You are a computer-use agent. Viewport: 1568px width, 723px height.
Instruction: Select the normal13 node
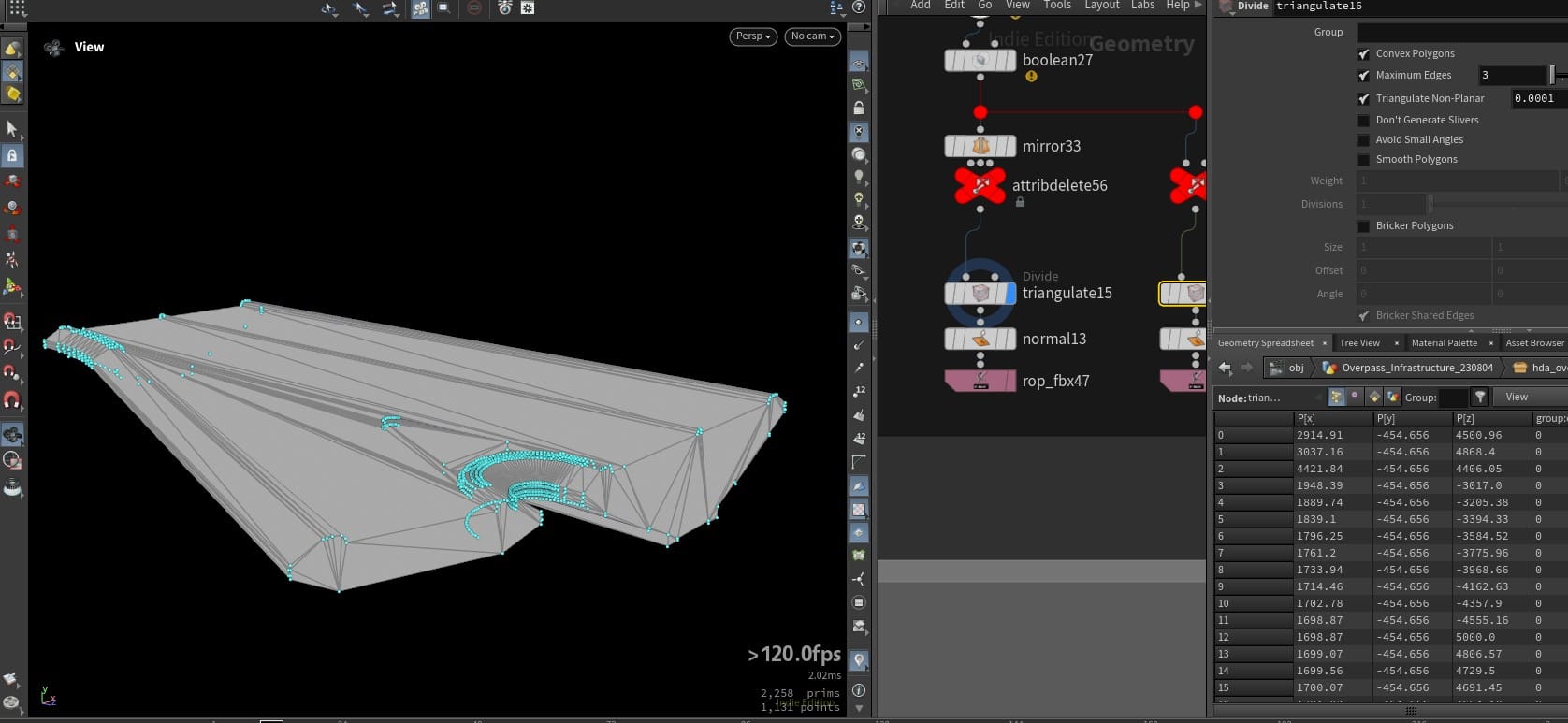coord(980,339)
